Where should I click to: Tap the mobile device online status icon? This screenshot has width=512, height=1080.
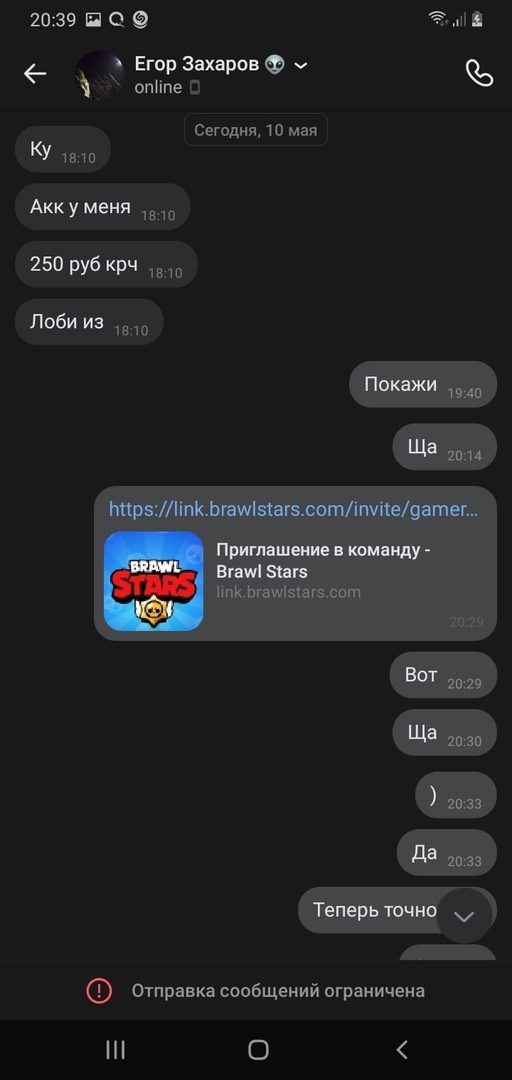(x=195, y=87)
